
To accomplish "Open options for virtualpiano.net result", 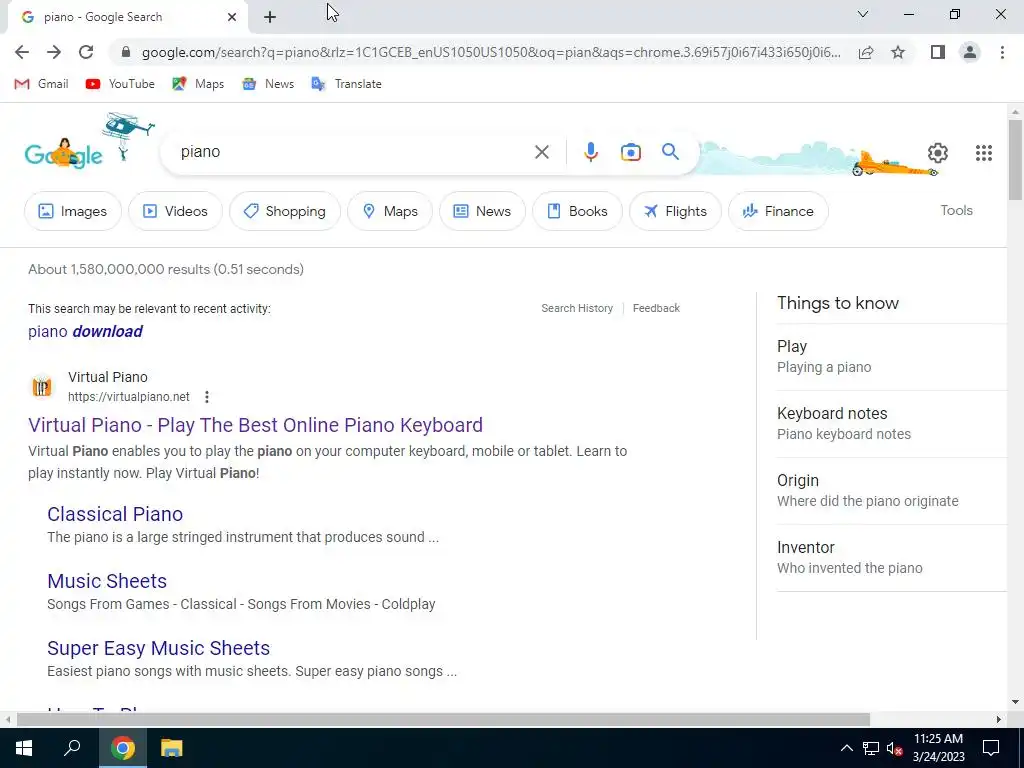I will point(206,396).
